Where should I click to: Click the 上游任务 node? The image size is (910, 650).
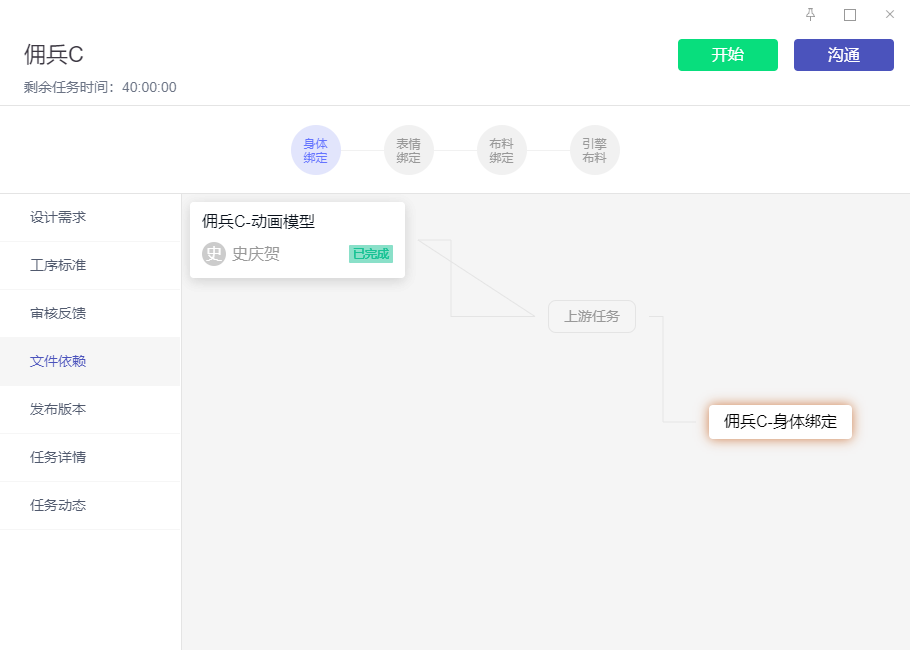(592, 316)
